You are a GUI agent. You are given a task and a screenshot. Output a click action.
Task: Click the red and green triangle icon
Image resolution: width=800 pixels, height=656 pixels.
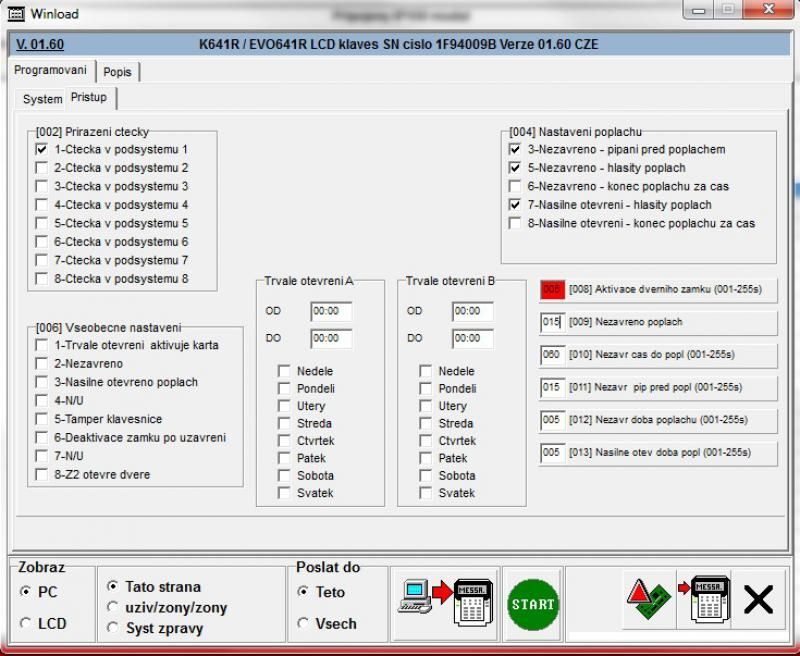pyautogui.click(x=646, y=602)
